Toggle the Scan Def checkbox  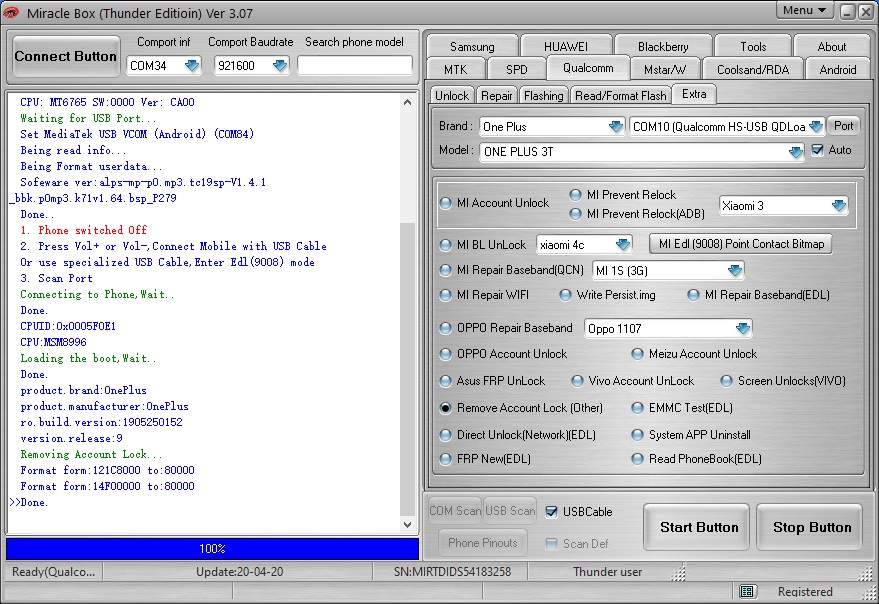point(552,543)
